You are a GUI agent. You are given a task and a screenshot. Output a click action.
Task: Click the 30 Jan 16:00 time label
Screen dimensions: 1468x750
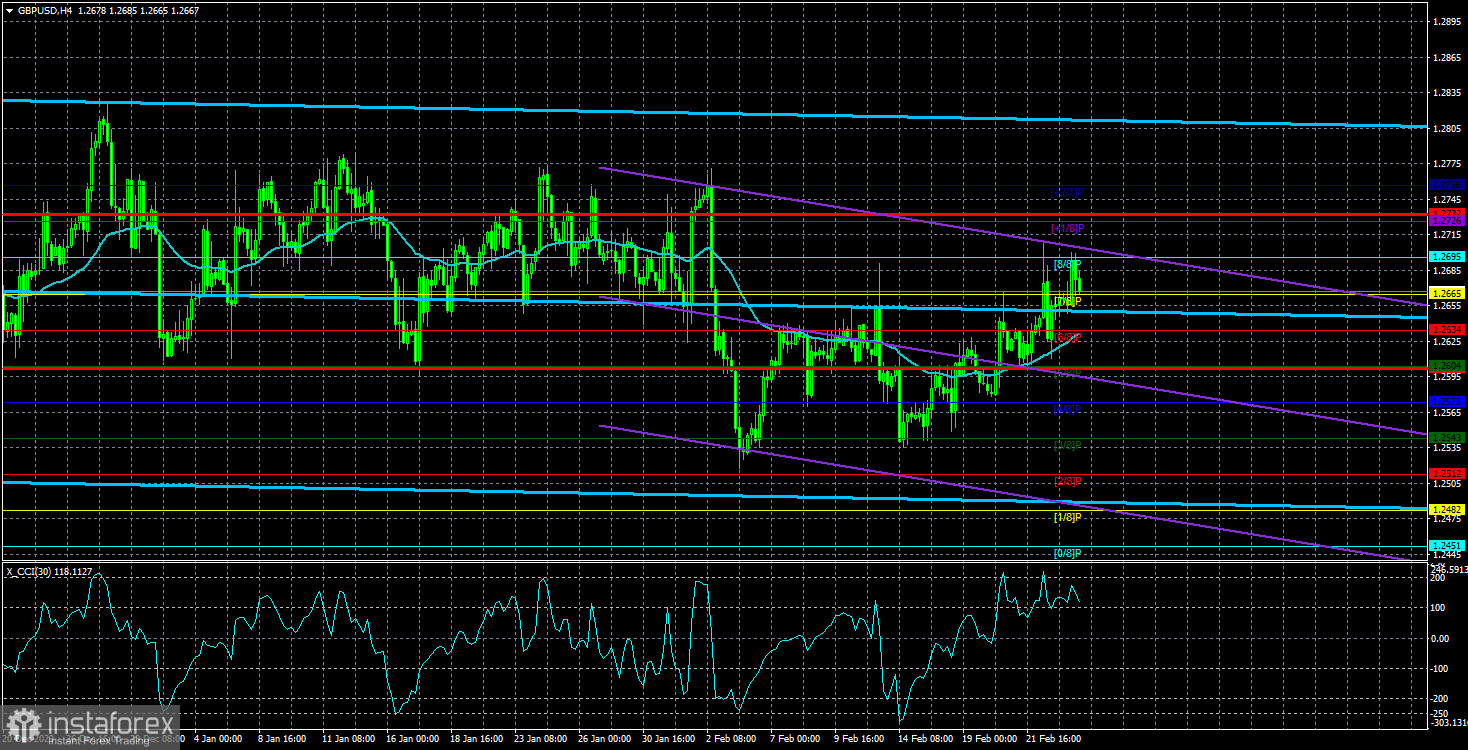pyautogui.click(x=667, y=738)
